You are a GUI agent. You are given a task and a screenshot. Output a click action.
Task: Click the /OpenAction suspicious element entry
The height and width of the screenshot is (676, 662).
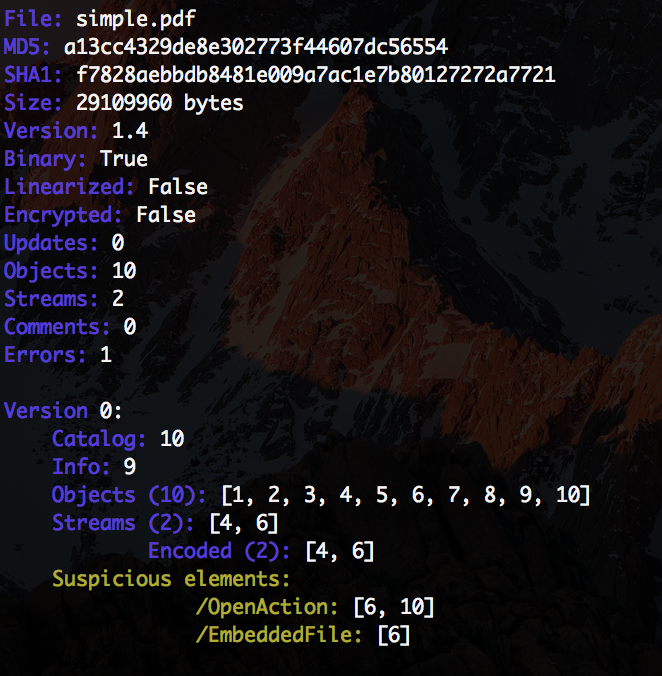pyautogui.click(x=315, y=607)
